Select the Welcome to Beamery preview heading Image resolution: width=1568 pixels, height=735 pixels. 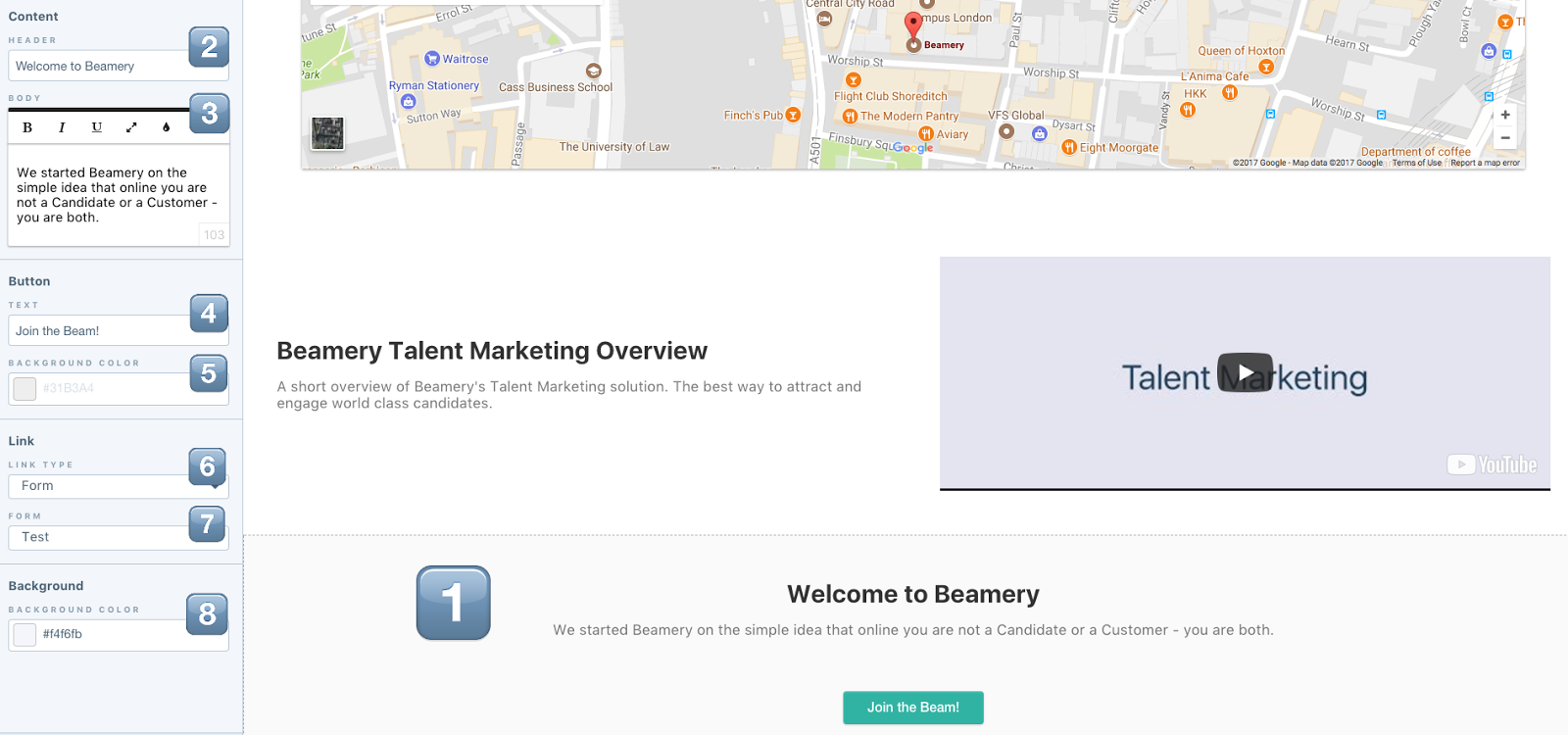point(912,594)
